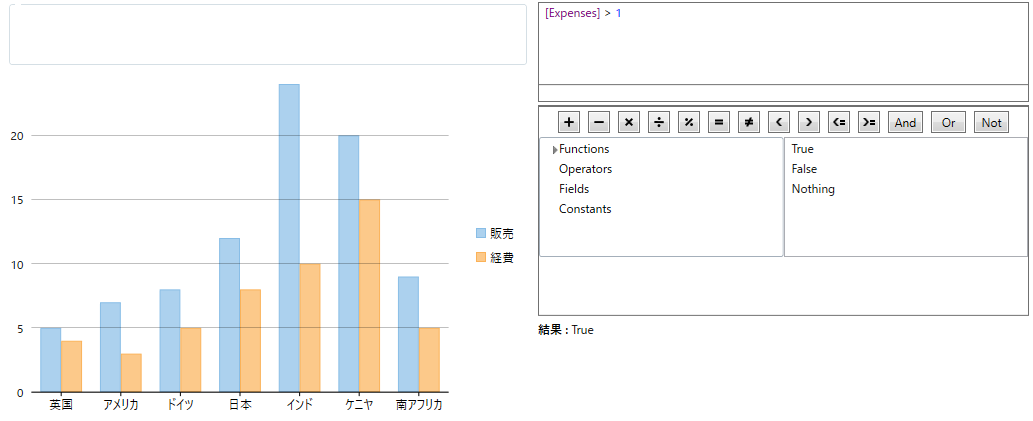1033x421 pixels.
Task: Insert the less-than operator
Action: (779, 123)
